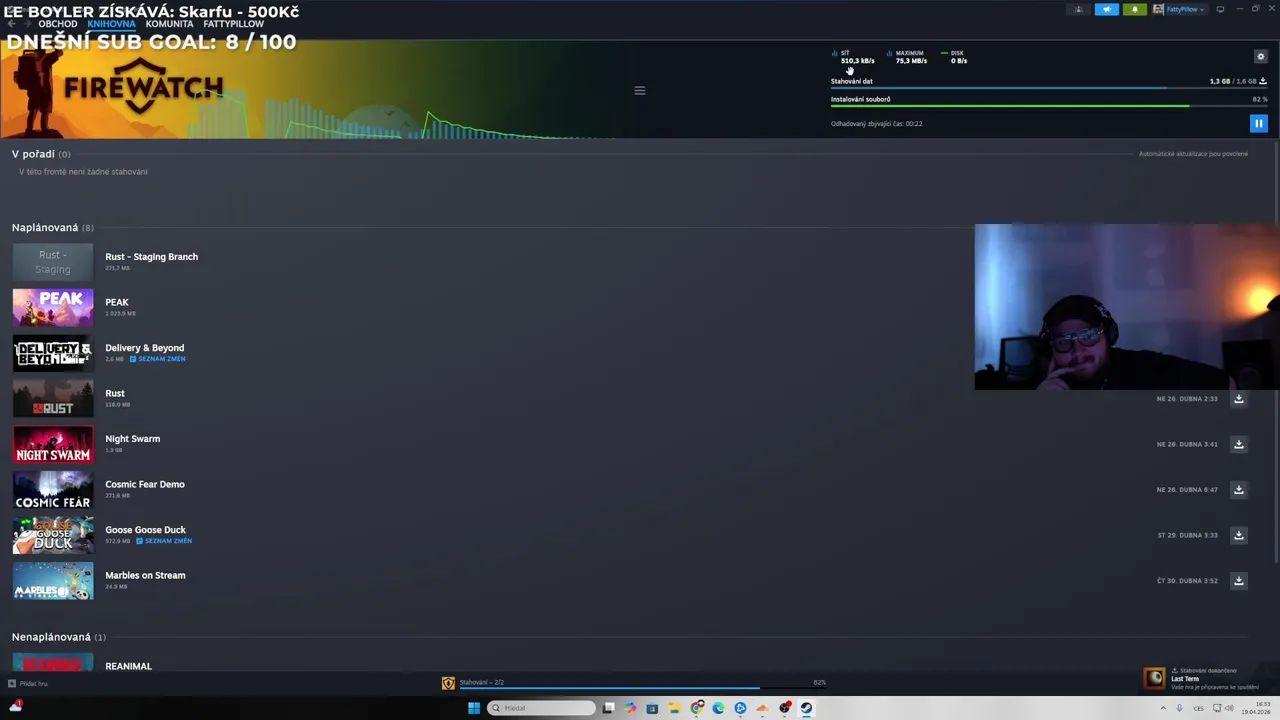1280x720 pixels.
Task: Click the Rust - Staging Branch title
Action: click(151, 257)
